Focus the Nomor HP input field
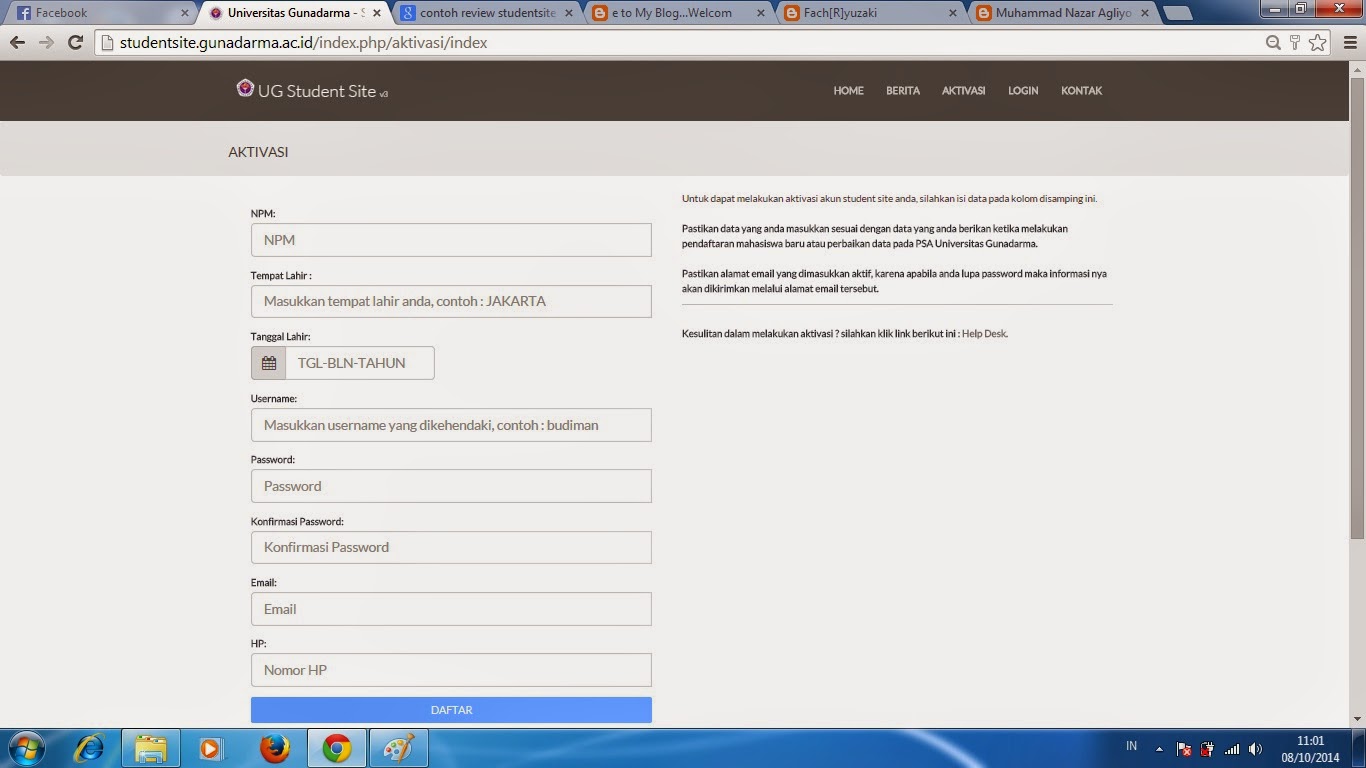The height and width of the screenshot is (768, 1366). click(x=451, y=670)
